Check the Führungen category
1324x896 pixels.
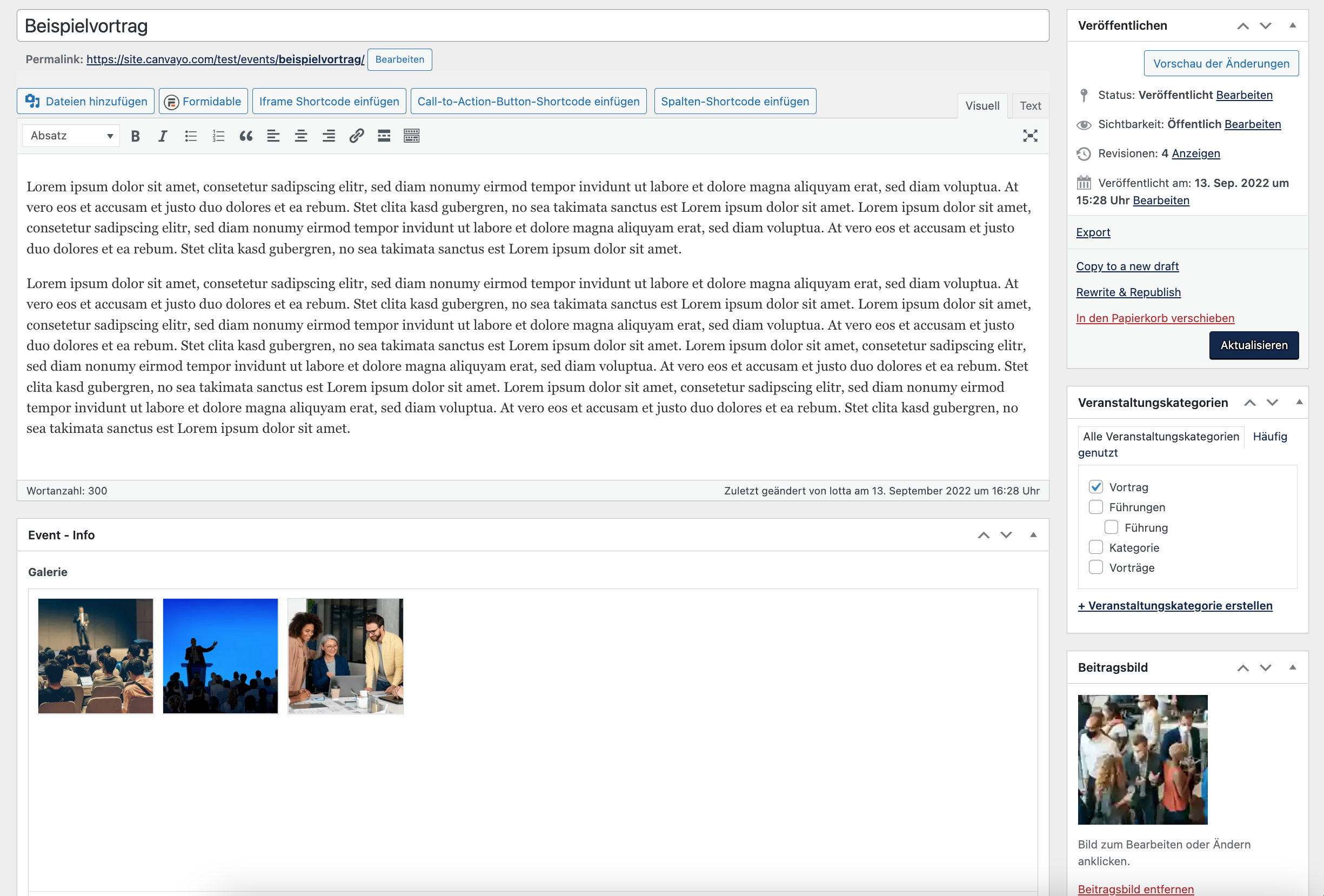[x=1095, y=507]
